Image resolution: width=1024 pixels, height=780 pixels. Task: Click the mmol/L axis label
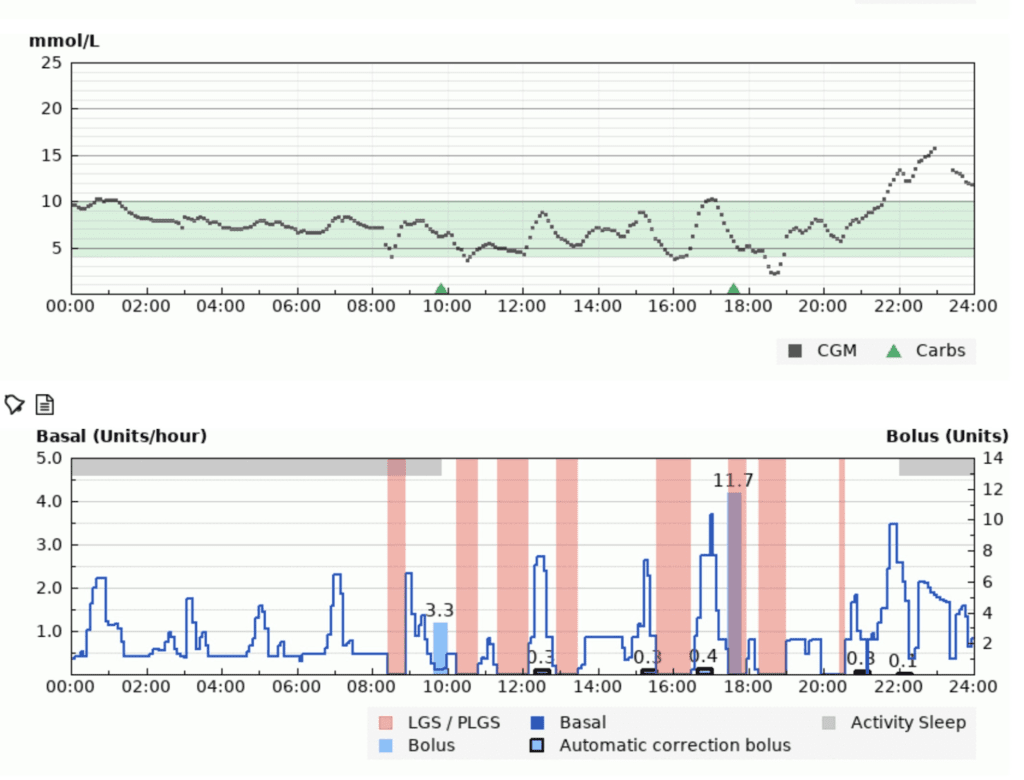pyautogui.click(x=63, y=41)
